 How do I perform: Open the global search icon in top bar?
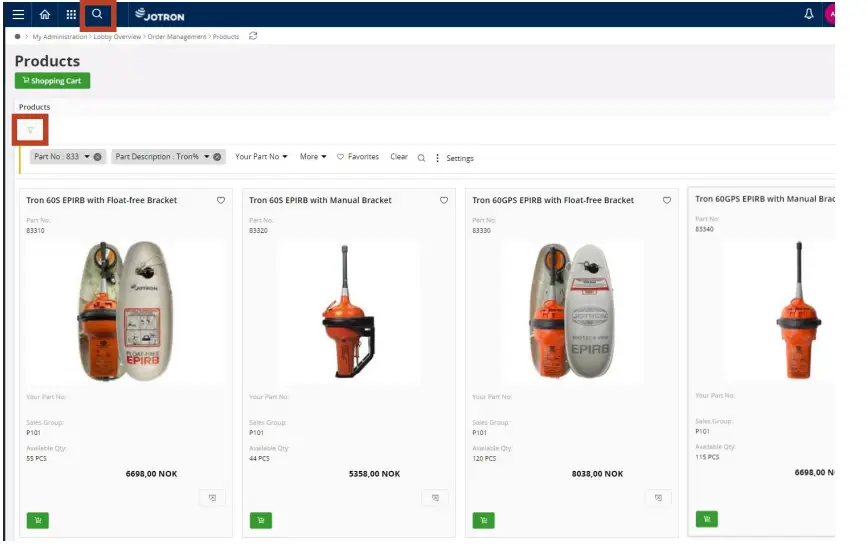click(x=97, y=14)
